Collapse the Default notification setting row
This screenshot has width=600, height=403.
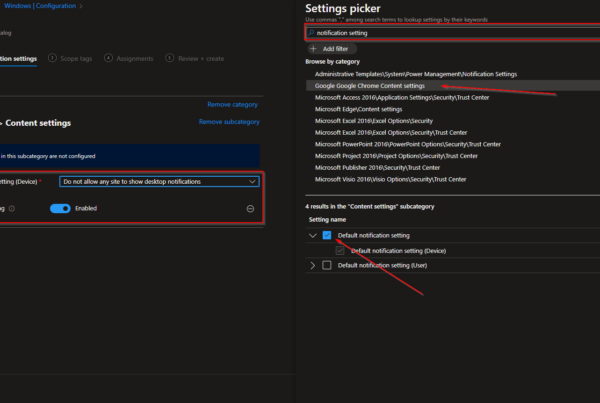pyautogui.click(x=313, y=235)
